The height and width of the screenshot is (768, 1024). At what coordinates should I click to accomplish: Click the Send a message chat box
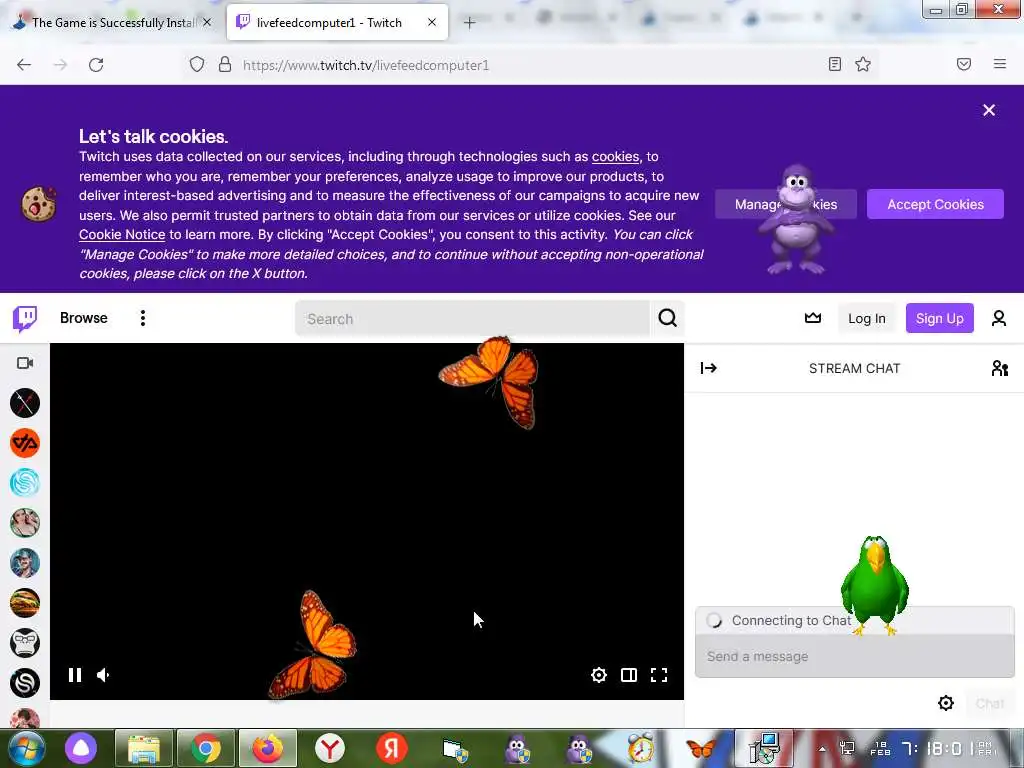click(854, 656)
